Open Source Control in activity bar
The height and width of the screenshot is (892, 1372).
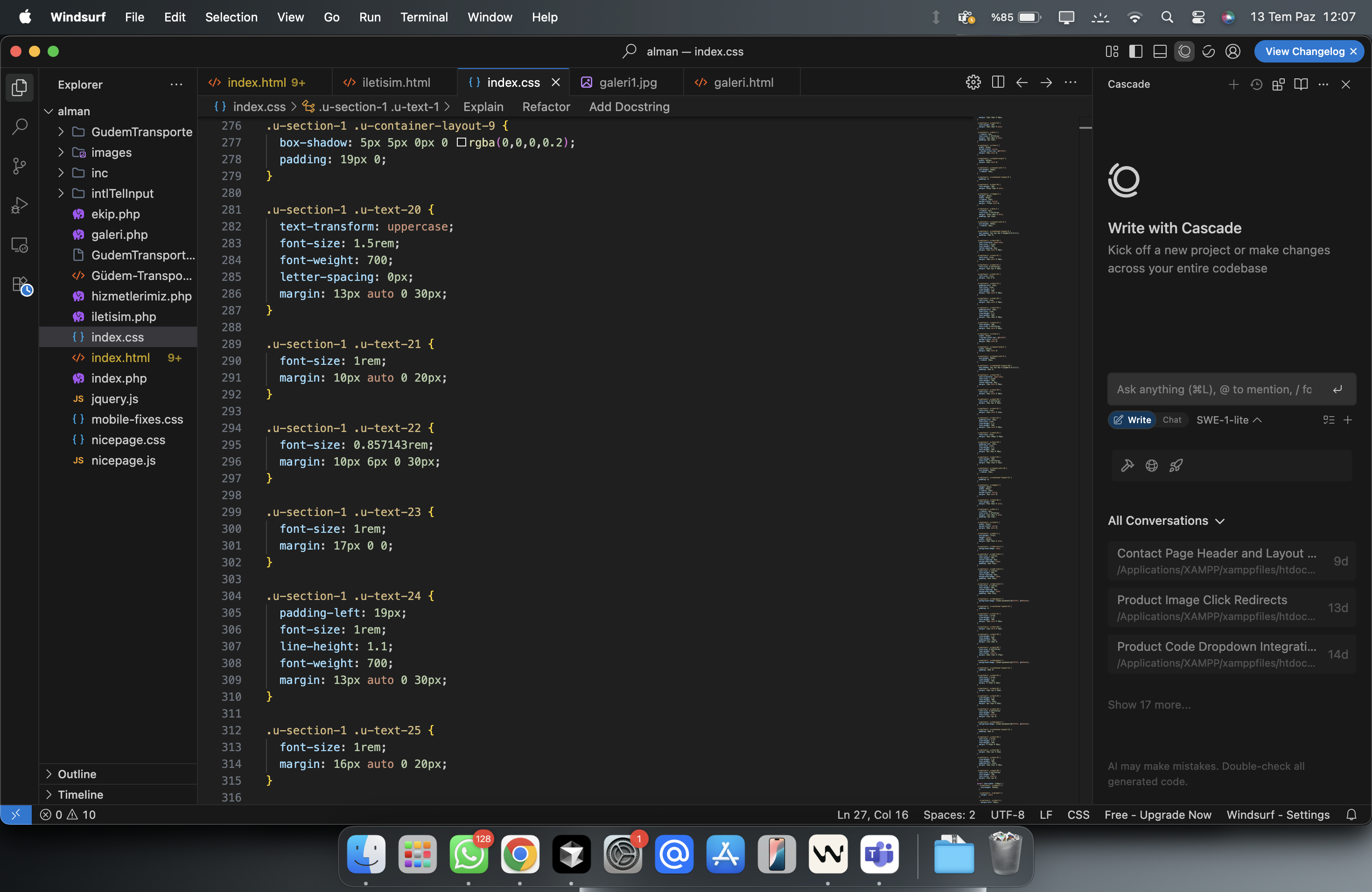tap(20, 166)
